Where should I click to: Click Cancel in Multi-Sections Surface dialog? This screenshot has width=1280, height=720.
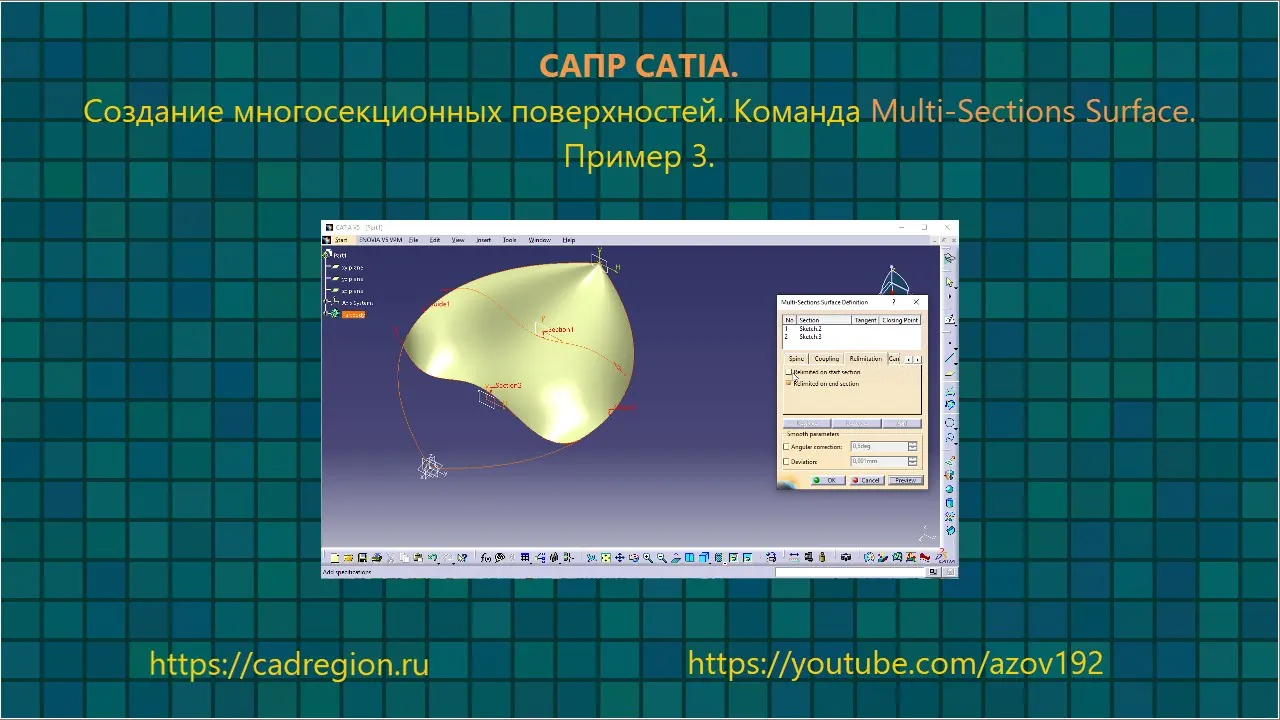coord(868,480)
